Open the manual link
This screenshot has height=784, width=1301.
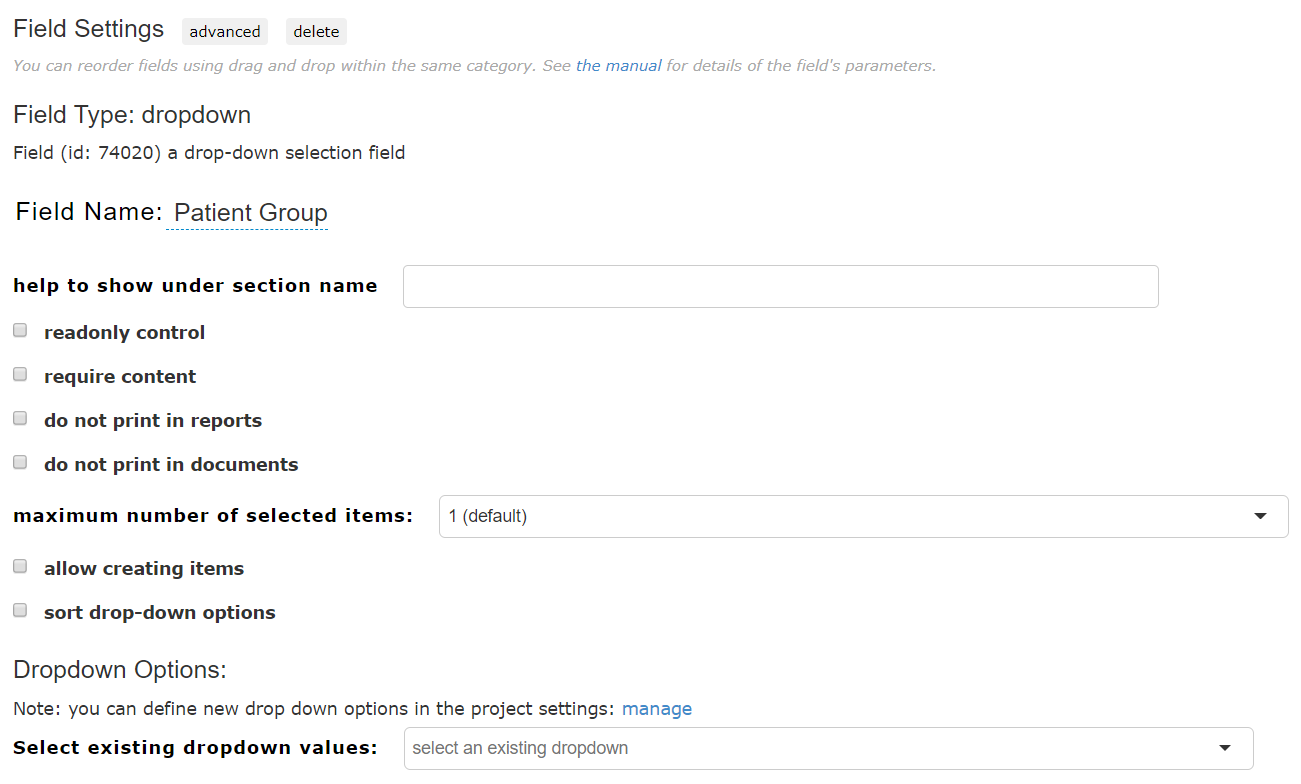point(619,66)
